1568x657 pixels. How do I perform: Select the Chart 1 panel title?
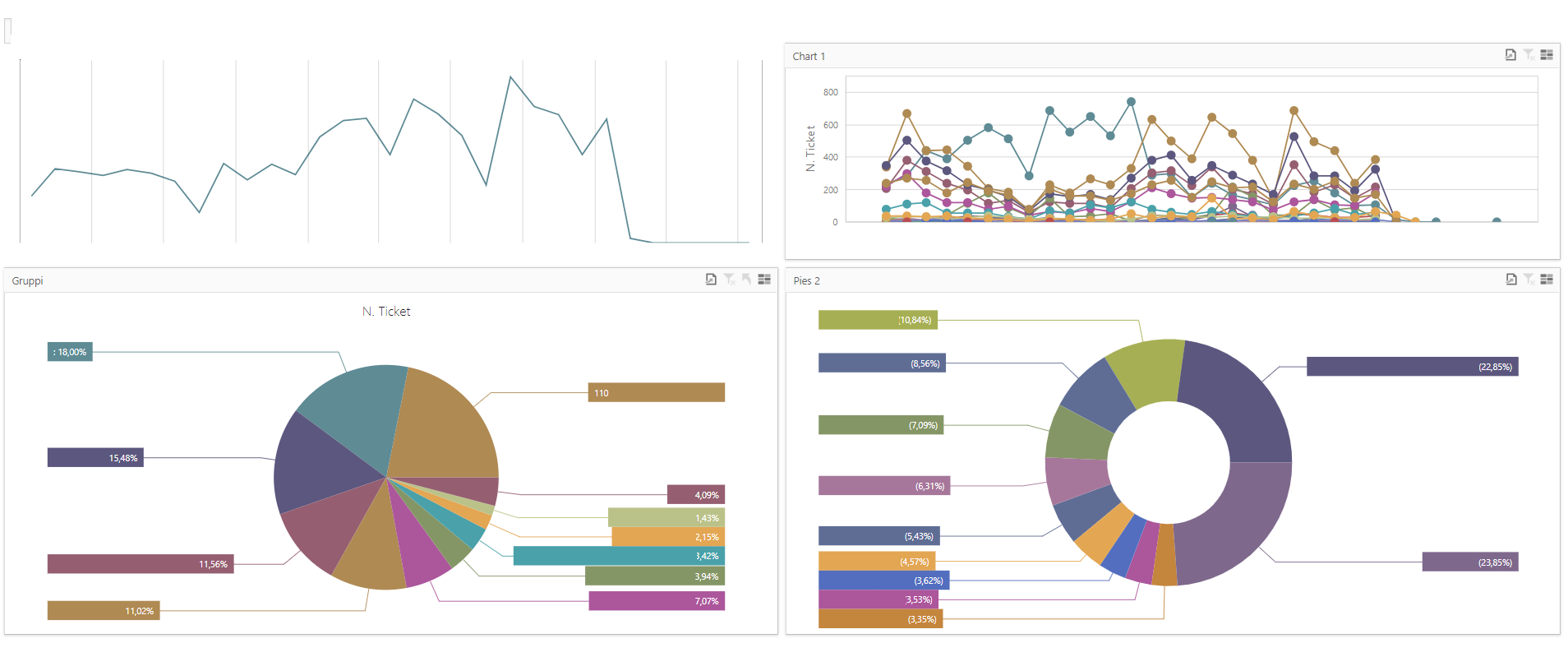tap(809, 57)
